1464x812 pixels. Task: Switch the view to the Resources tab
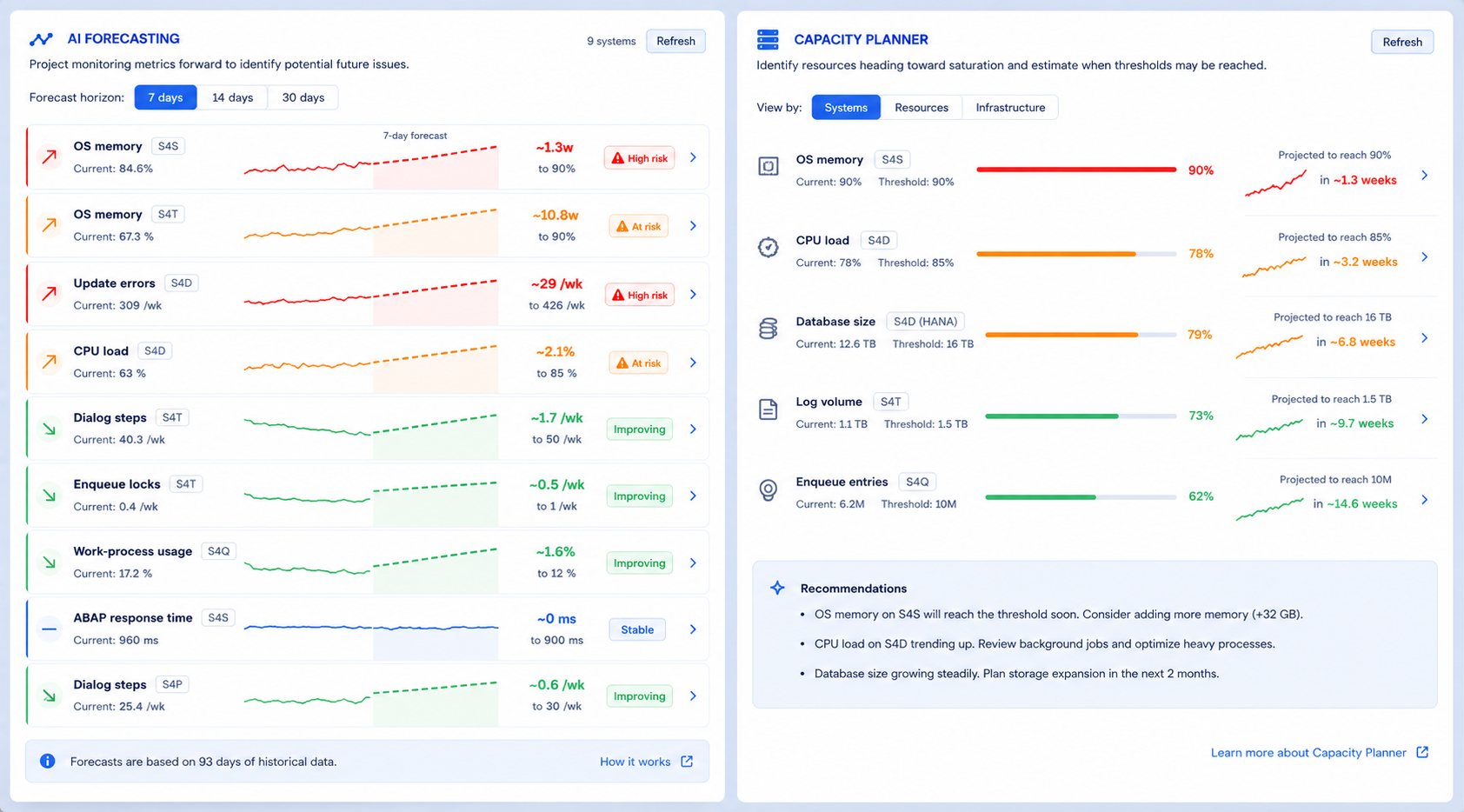922,108
